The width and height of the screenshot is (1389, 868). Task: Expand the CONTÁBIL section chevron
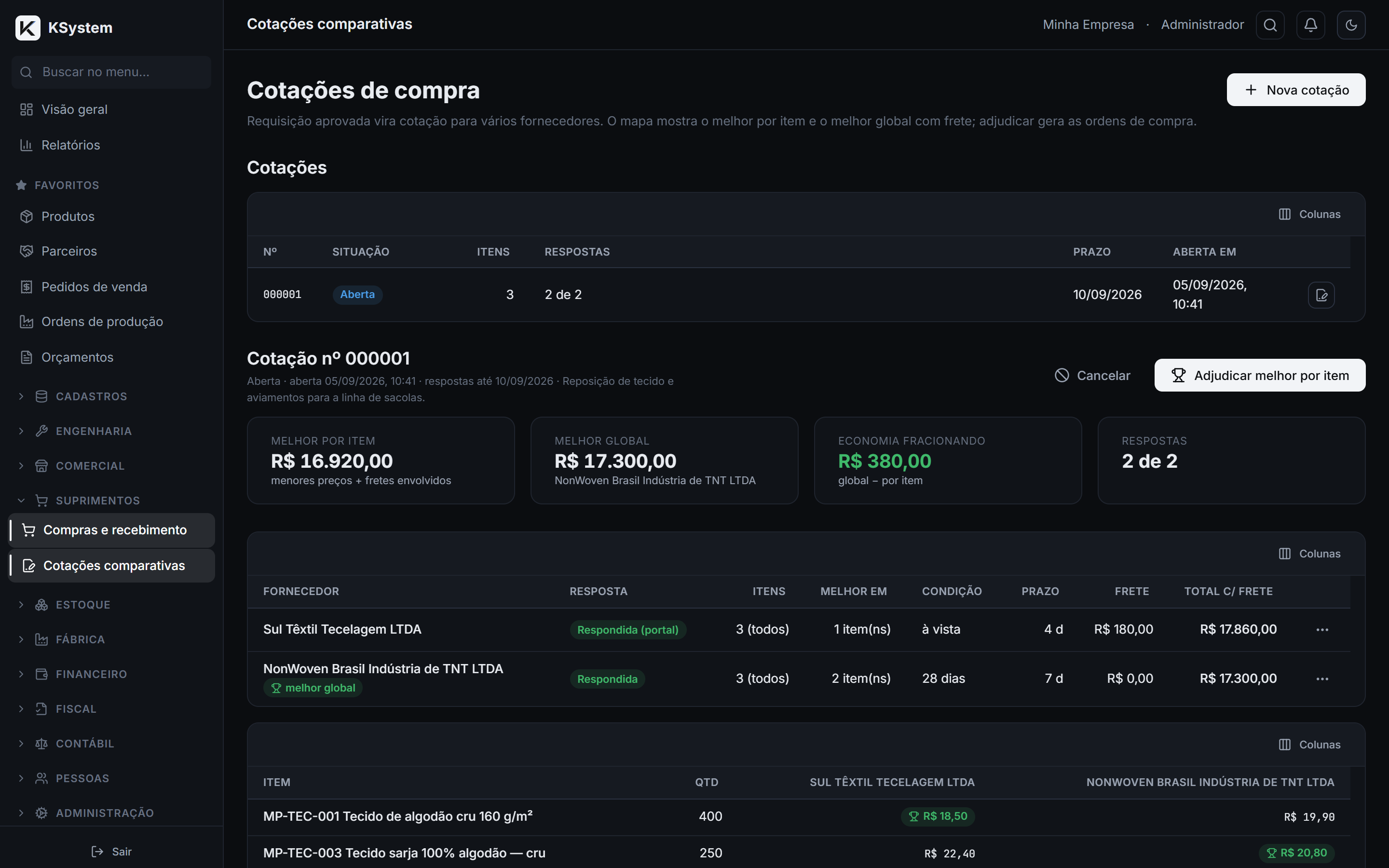(x=21, y=744)
